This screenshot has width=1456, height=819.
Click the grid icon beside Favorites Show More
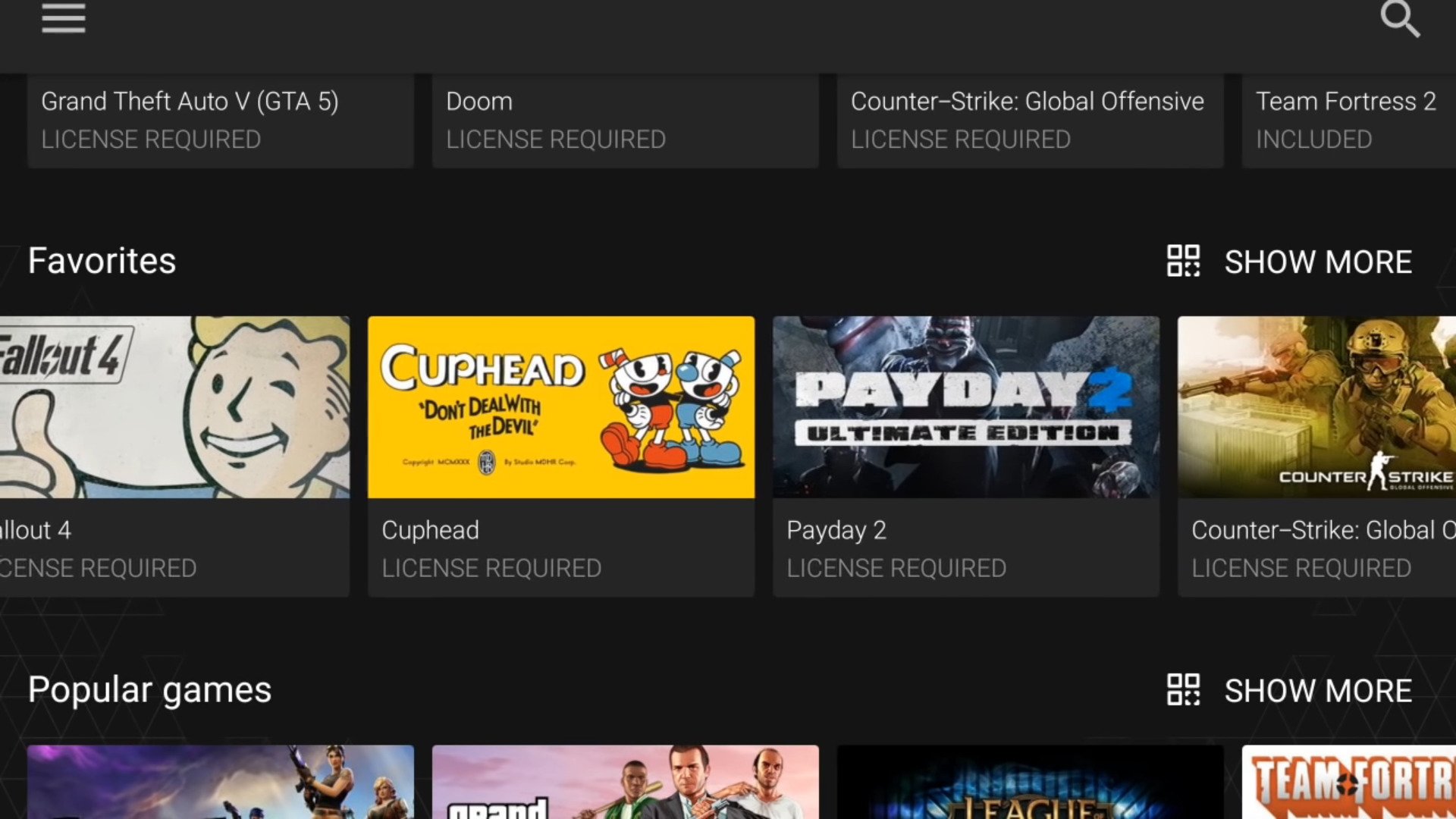pyautogui.click(x=1183, y=261)
